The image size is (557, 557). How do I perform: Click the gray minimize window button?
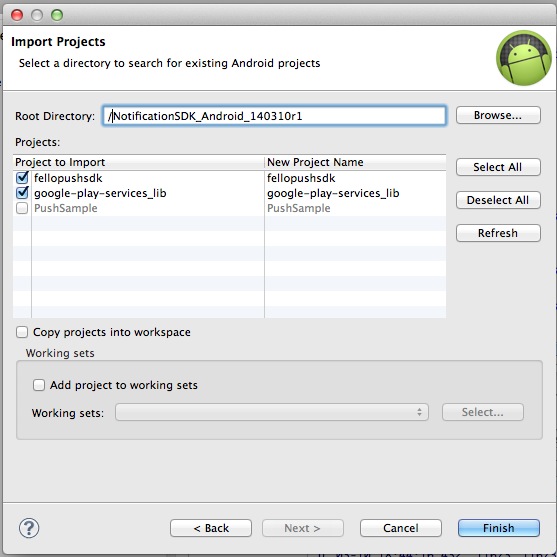[37, 15]
